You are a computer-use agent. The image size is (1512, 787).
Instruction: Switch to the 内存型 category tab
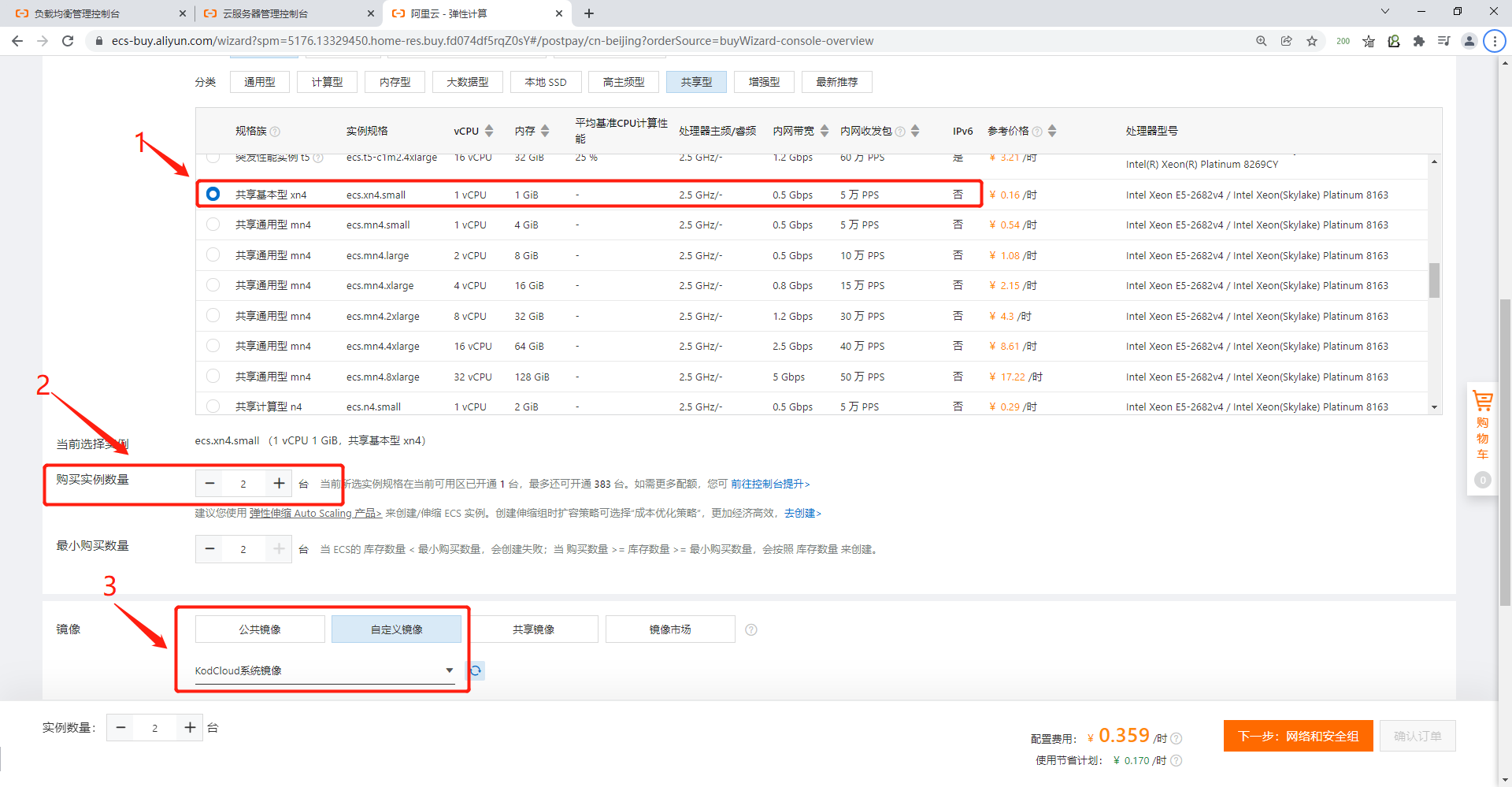(x=395, y=82)
